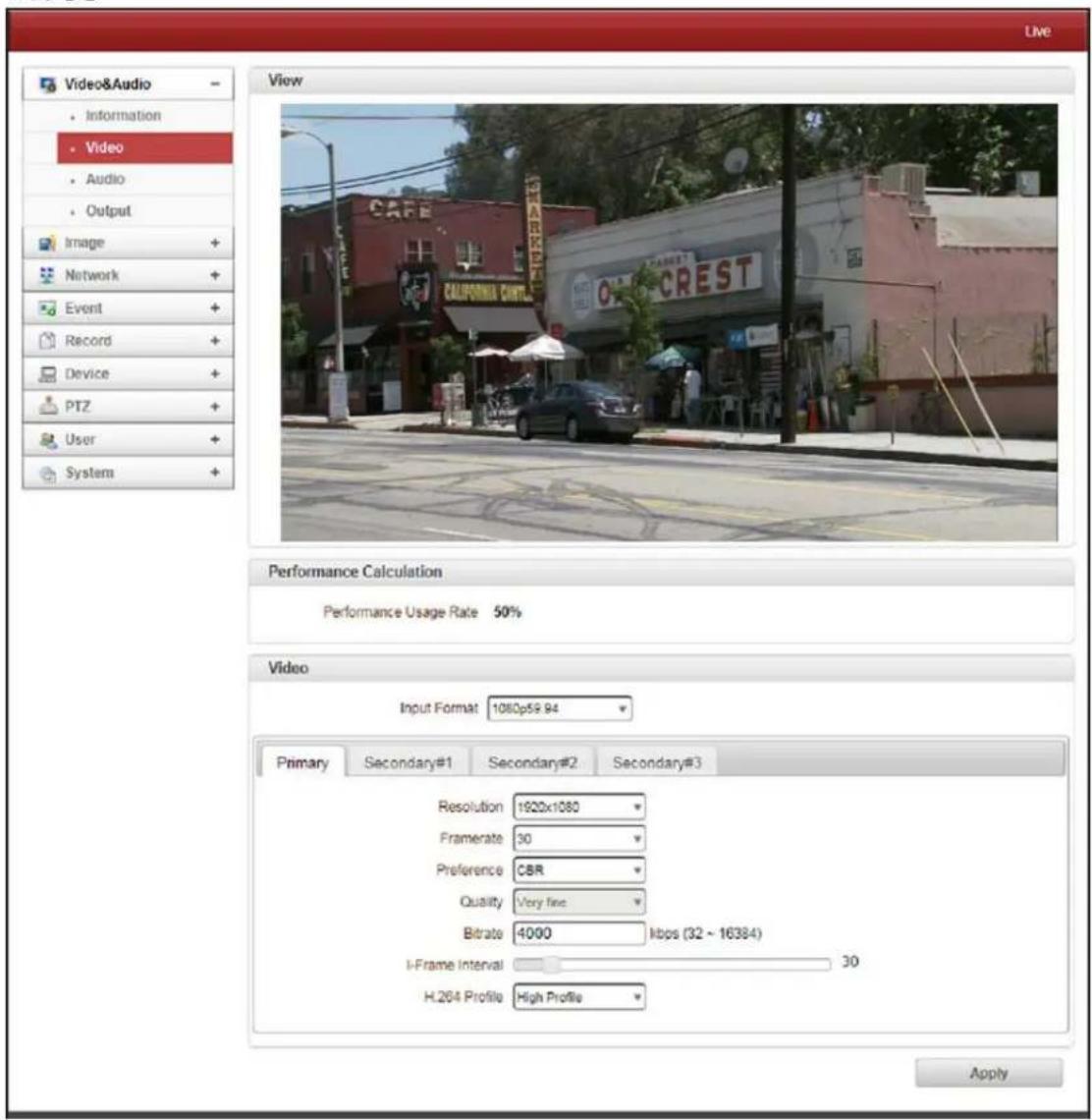The image size is (1092, 1120).
Task: Click the camera live view preview
Action: pos(669,323)
